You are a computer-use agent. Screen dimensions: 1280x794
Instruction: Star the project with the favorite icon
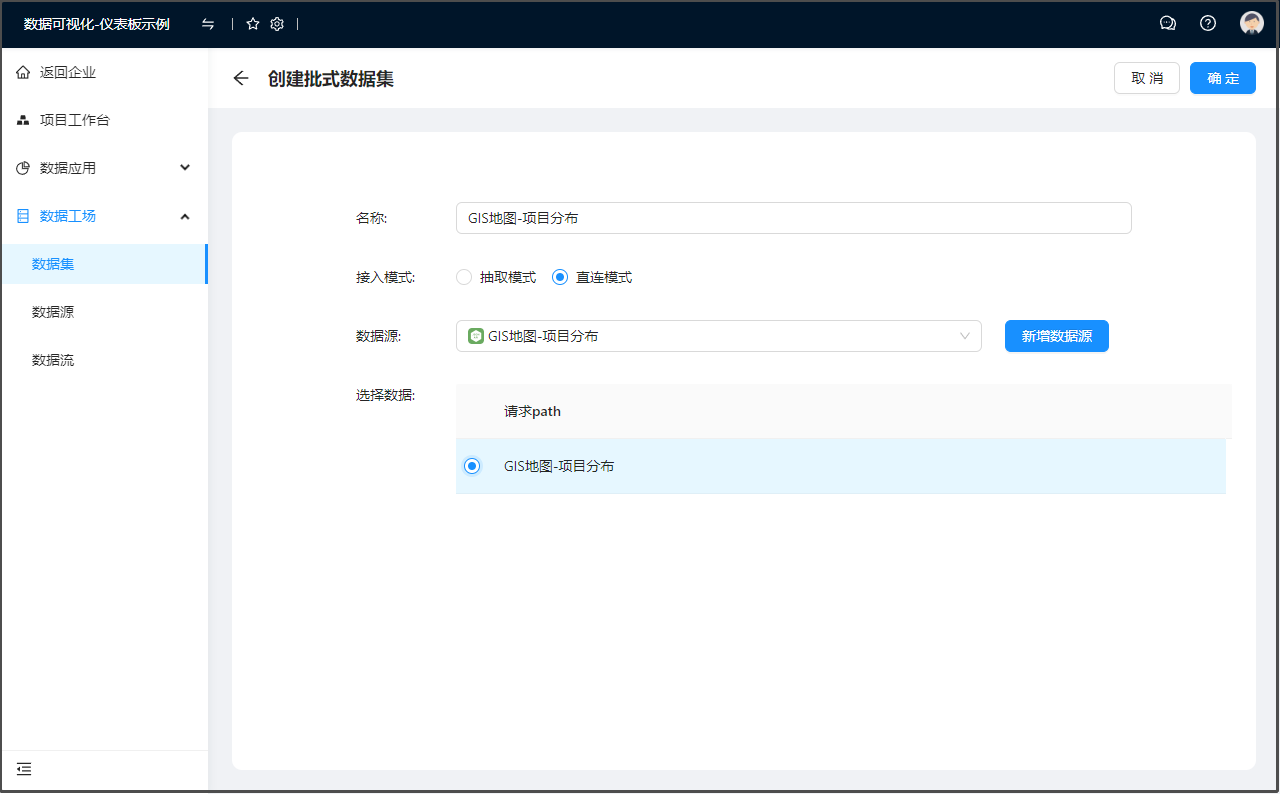[x=253, y=24]
